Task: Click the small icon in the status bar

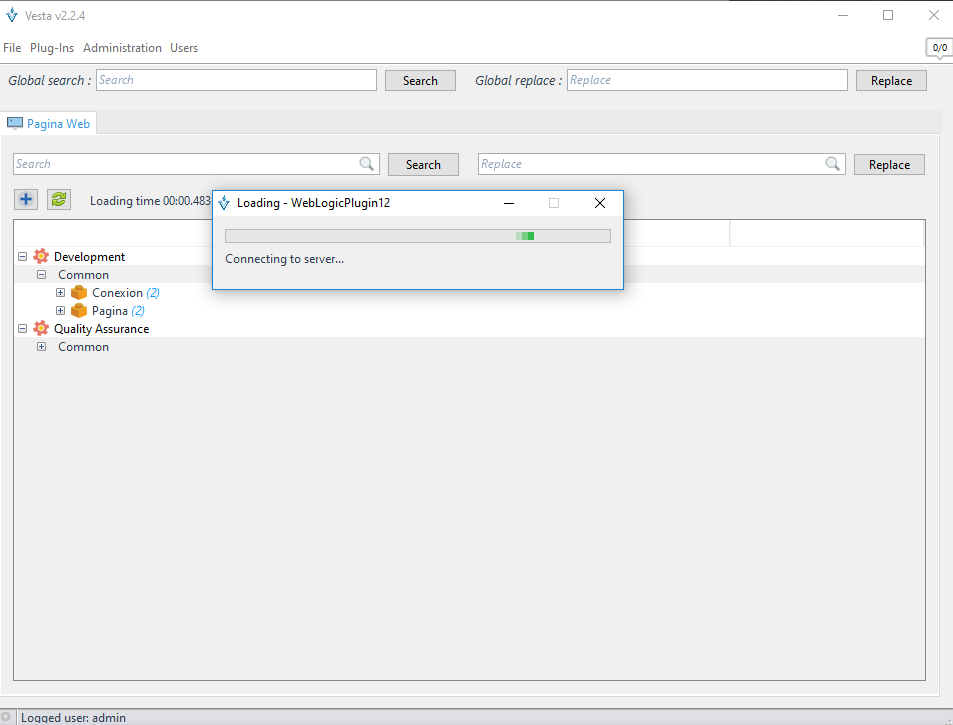Action: [x=7, y=716]
